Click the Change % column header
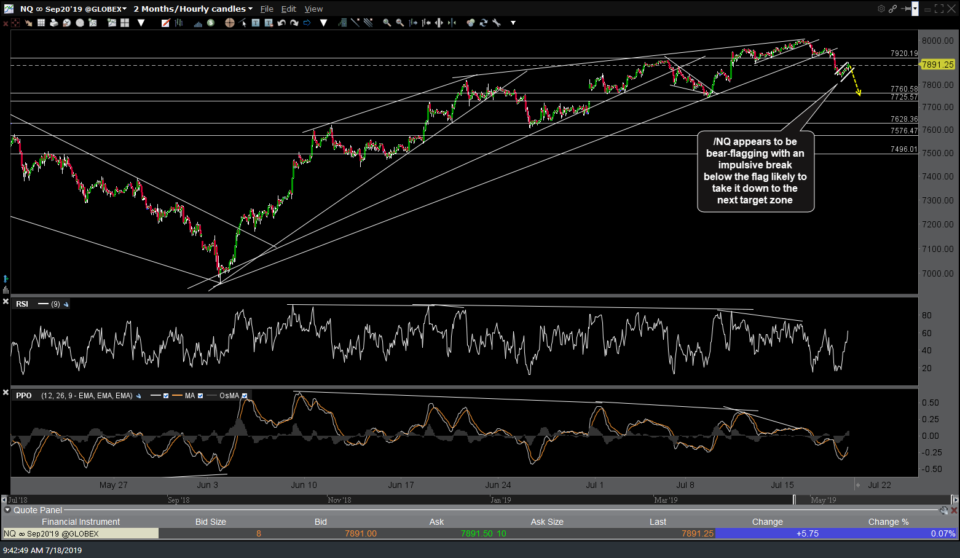The image size is (960, 558). coord(888,522)
